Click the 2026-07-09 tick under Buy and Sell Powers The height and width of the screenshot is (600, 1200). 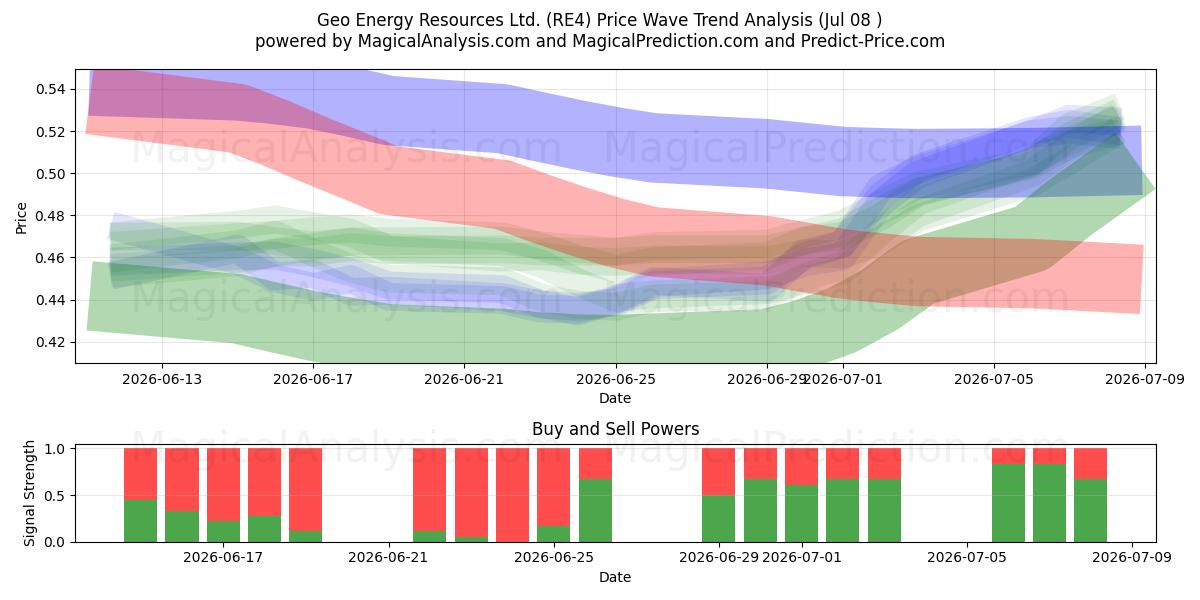point(1132,558)
